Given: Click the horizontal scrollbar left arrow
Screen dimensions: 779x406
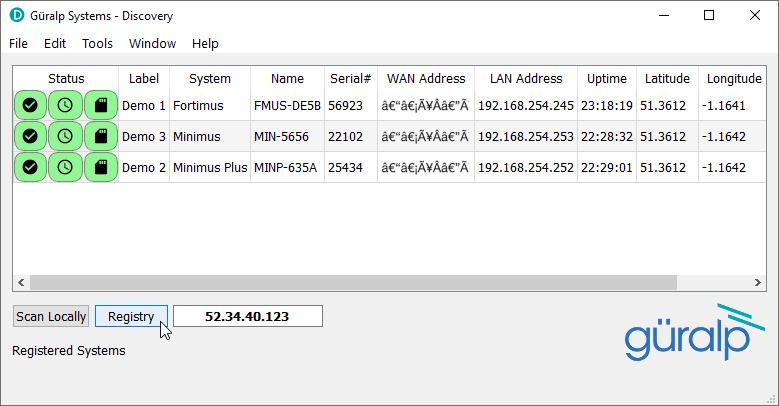Looking at the screenshot, I should (21, 282).
